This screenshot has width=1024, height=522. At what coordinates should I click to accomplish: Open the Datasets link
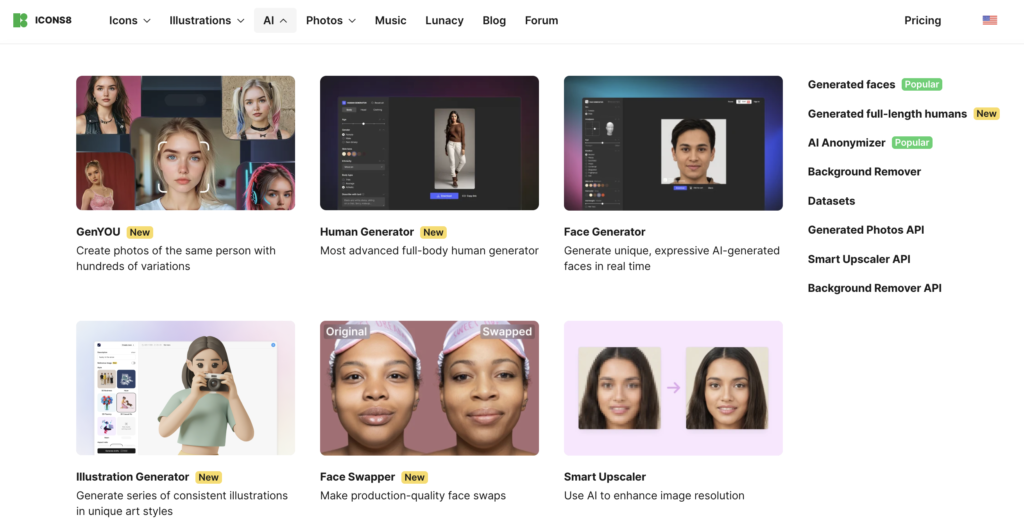click(831, 201)
